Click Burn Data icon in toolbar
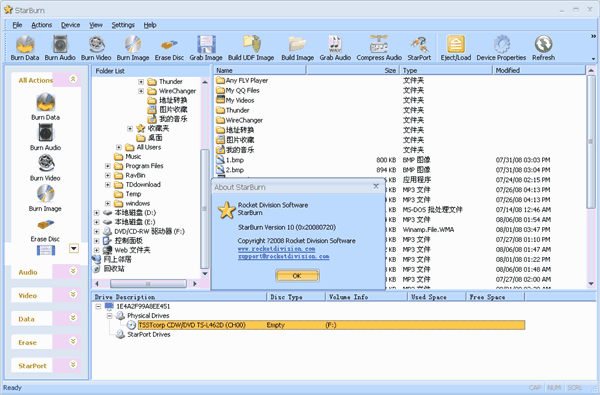This screenshot has width=600, height=395. (x=25, y=48)
